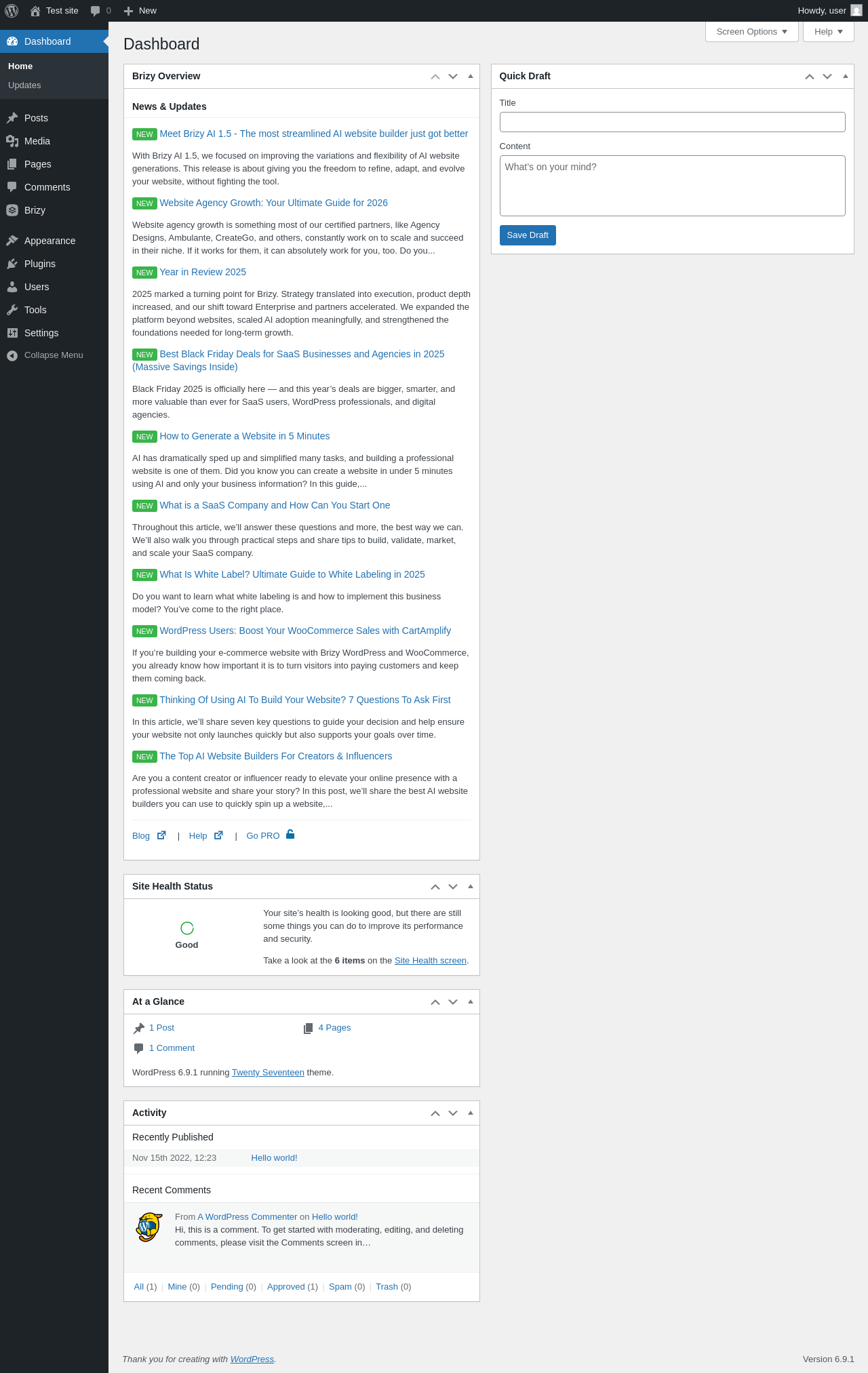
Task: Click the Go PRO link
Action: pyautogui.click(x=263, y=836)
